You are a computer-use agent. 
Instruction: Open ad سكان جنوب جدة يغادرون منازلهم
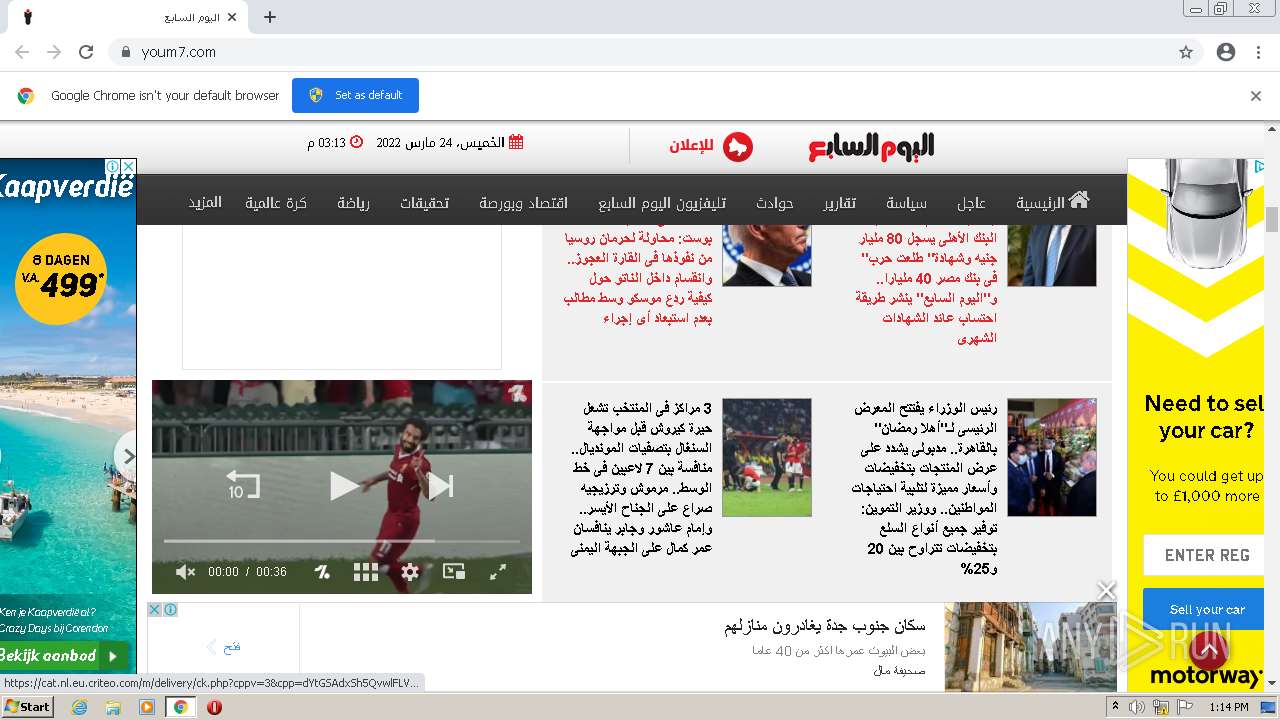click(x=825, y=626)
